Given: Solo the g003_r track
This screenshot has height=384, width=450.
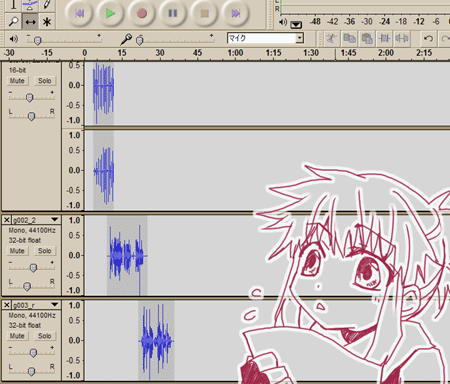Looking at the screenshot, I should [x=45, y=336].
